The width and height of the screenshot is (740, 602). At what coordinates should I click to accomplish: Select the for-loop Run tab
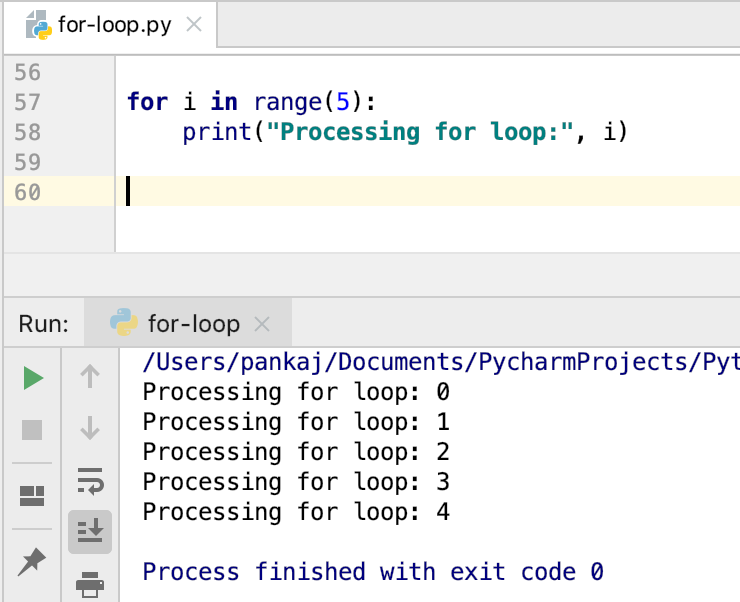click(188, 324)
